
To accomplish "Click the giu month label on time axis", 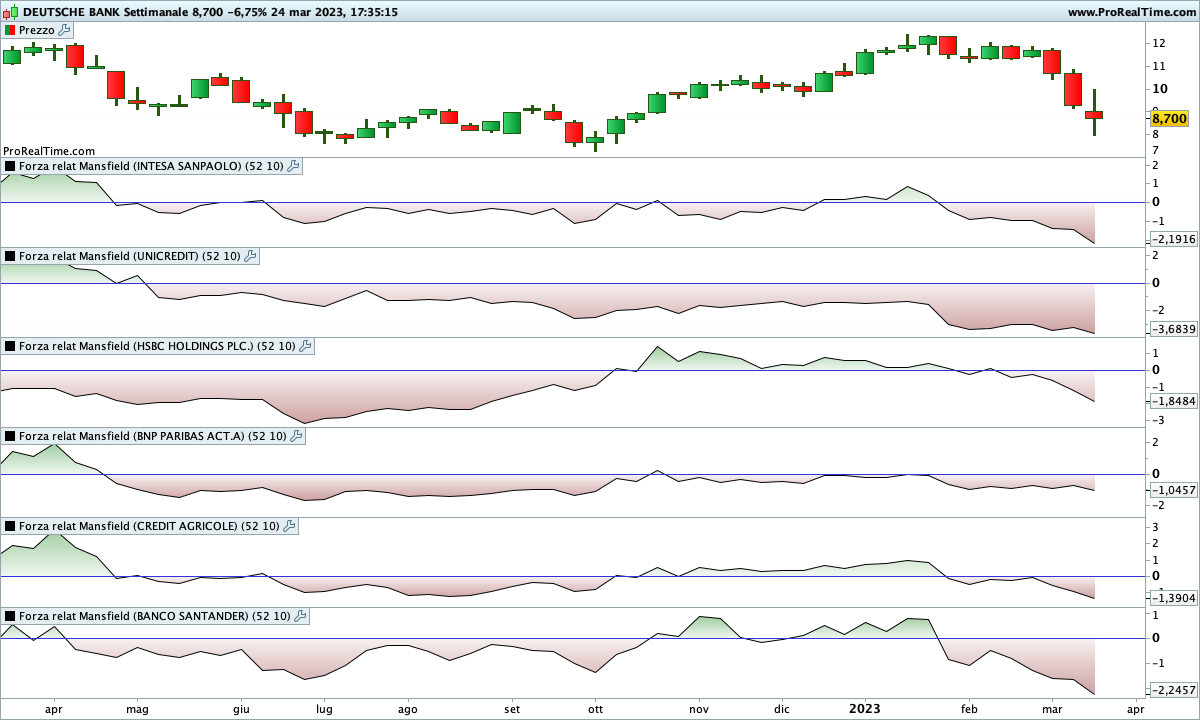I will tap(240, 709).
